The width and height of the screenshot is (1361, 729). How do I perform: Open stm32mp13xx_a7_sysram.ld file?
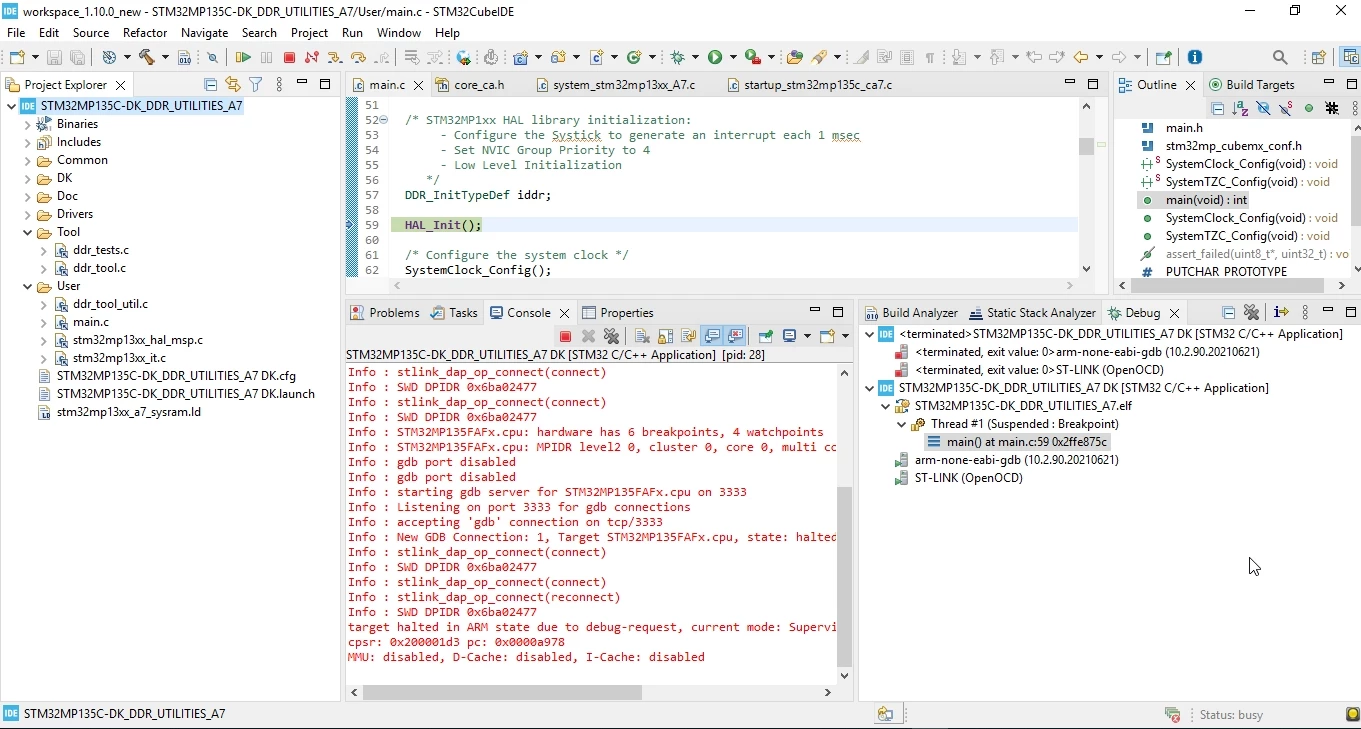pyautogui.click(x=129, y=412)
